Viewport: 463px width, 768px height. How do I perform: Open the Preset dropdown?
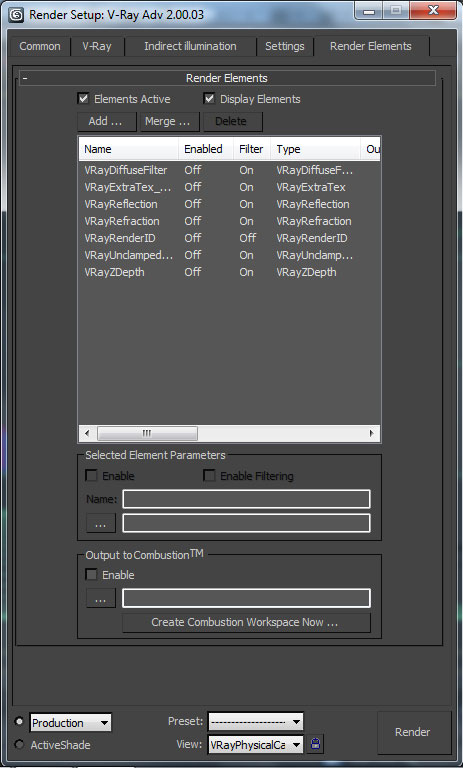point(255,721)
